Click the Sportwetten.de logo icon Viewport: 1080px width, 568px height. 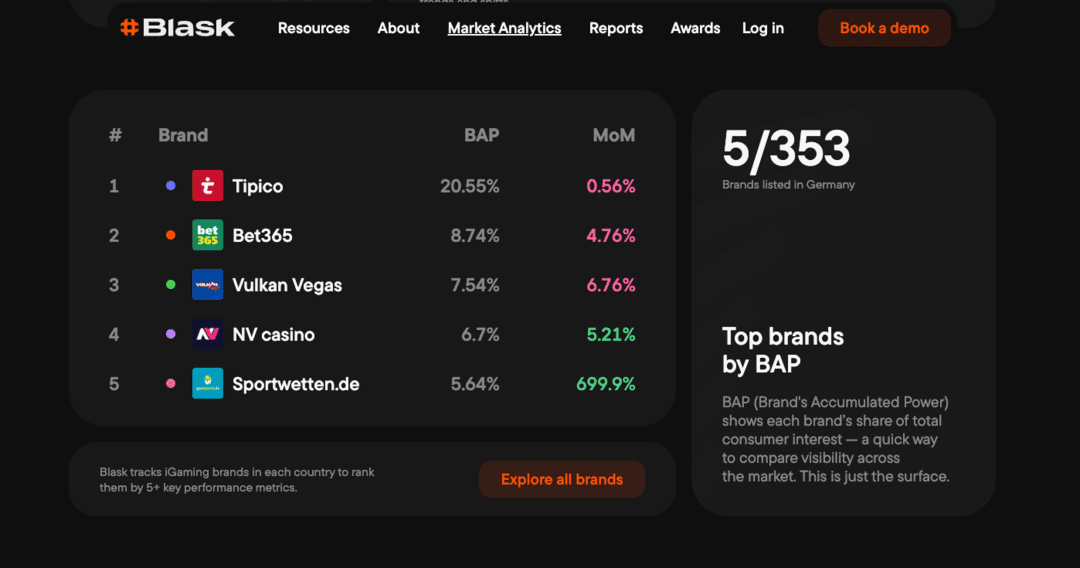click(x=207, y=383)
